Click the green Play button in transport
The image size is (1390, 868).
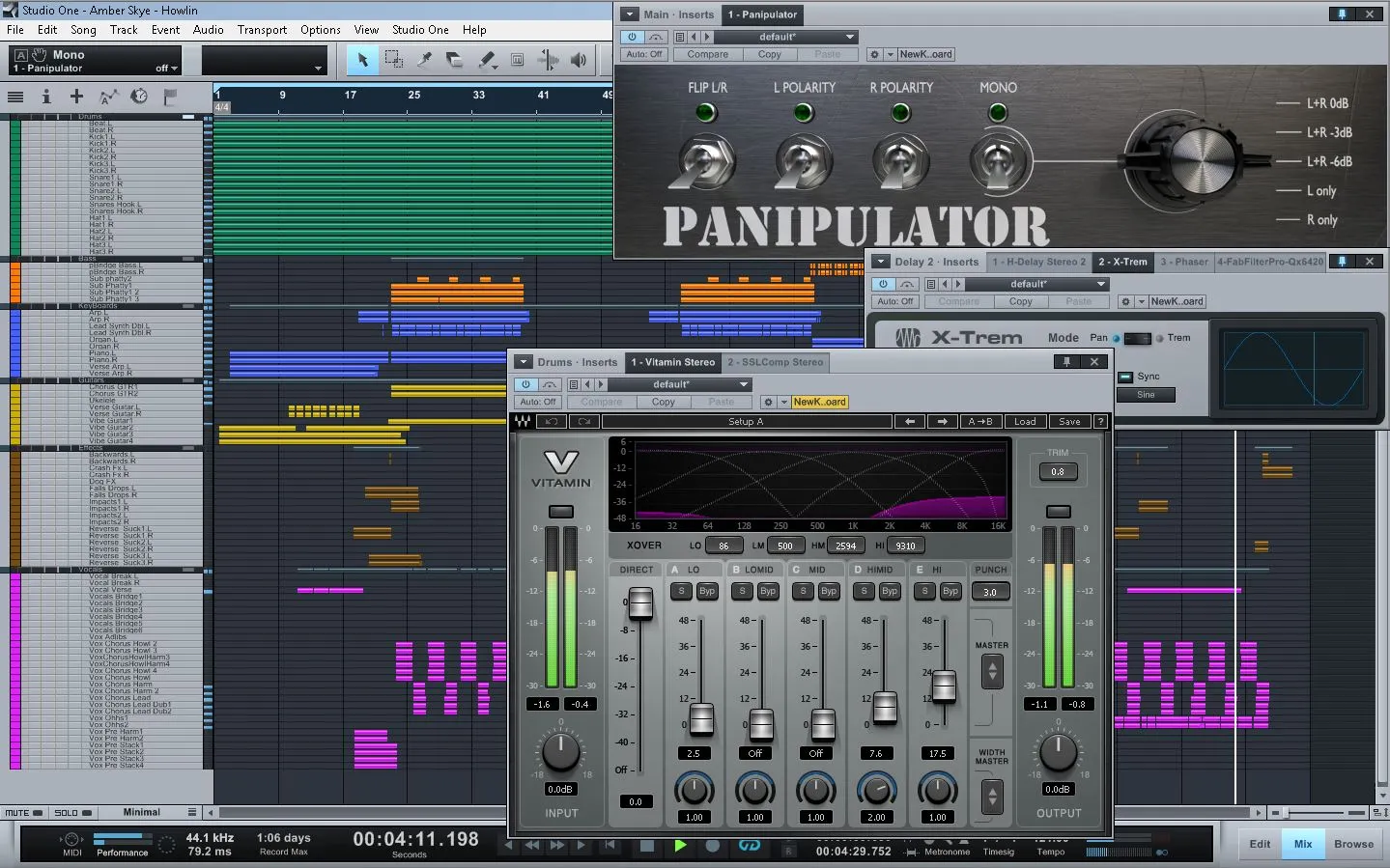680,846
